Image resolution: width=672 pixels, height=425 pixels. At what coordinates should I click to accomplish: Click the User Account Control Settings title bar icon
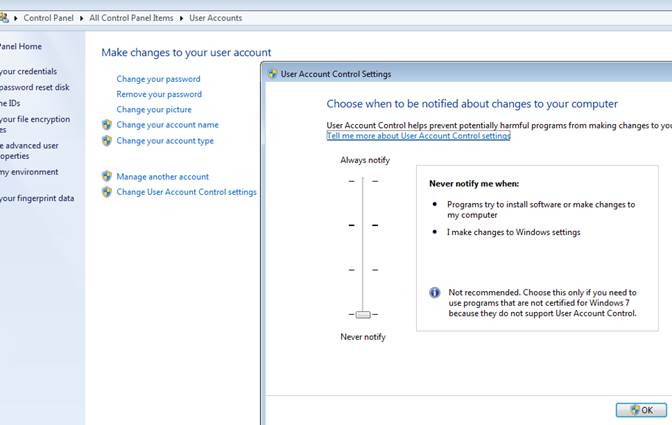(273, 74)
